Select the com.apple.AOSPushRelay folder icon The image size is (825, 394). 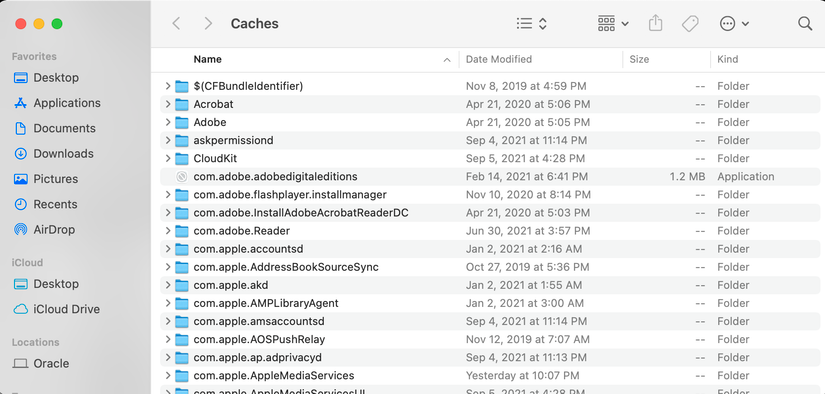182,339
